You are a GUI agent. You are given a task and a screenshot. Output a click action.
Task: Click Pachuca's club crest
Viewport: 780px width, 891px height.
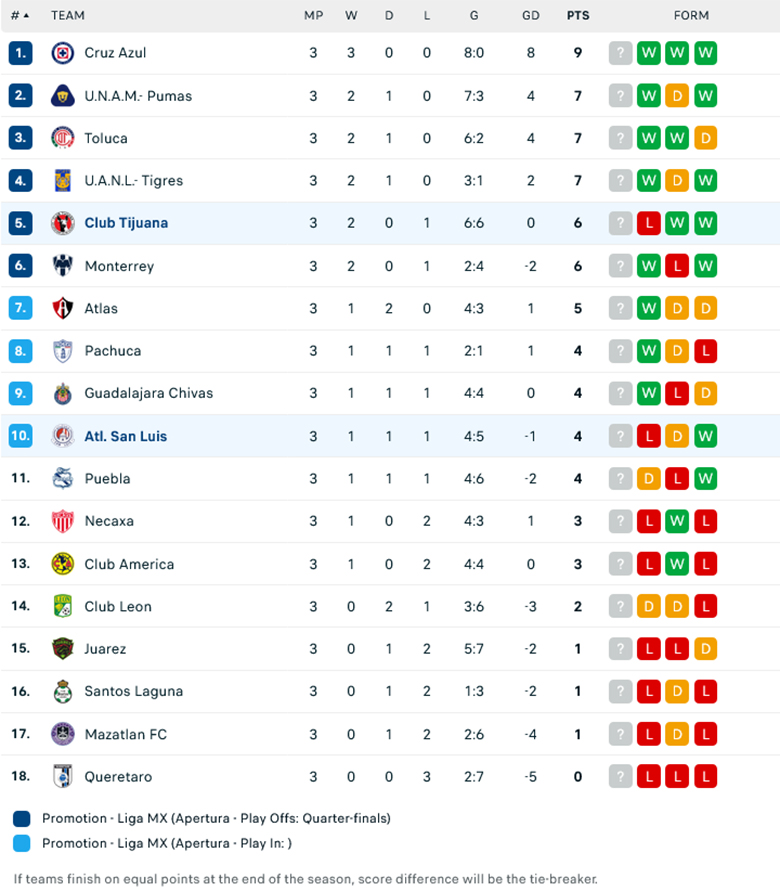(62, 351)
